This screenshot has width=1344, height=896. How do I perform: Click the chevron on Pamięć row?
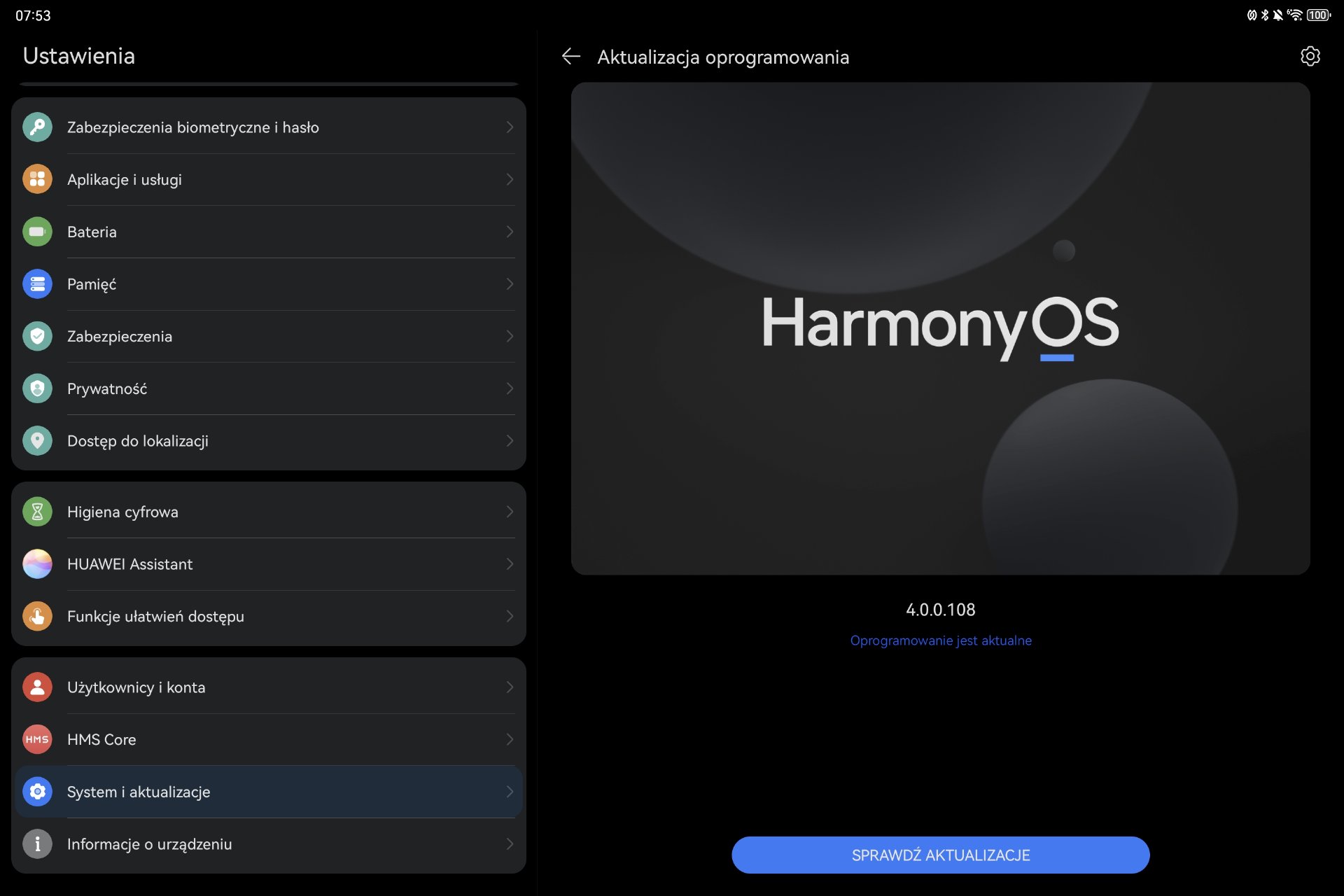[x=510, y=284]
